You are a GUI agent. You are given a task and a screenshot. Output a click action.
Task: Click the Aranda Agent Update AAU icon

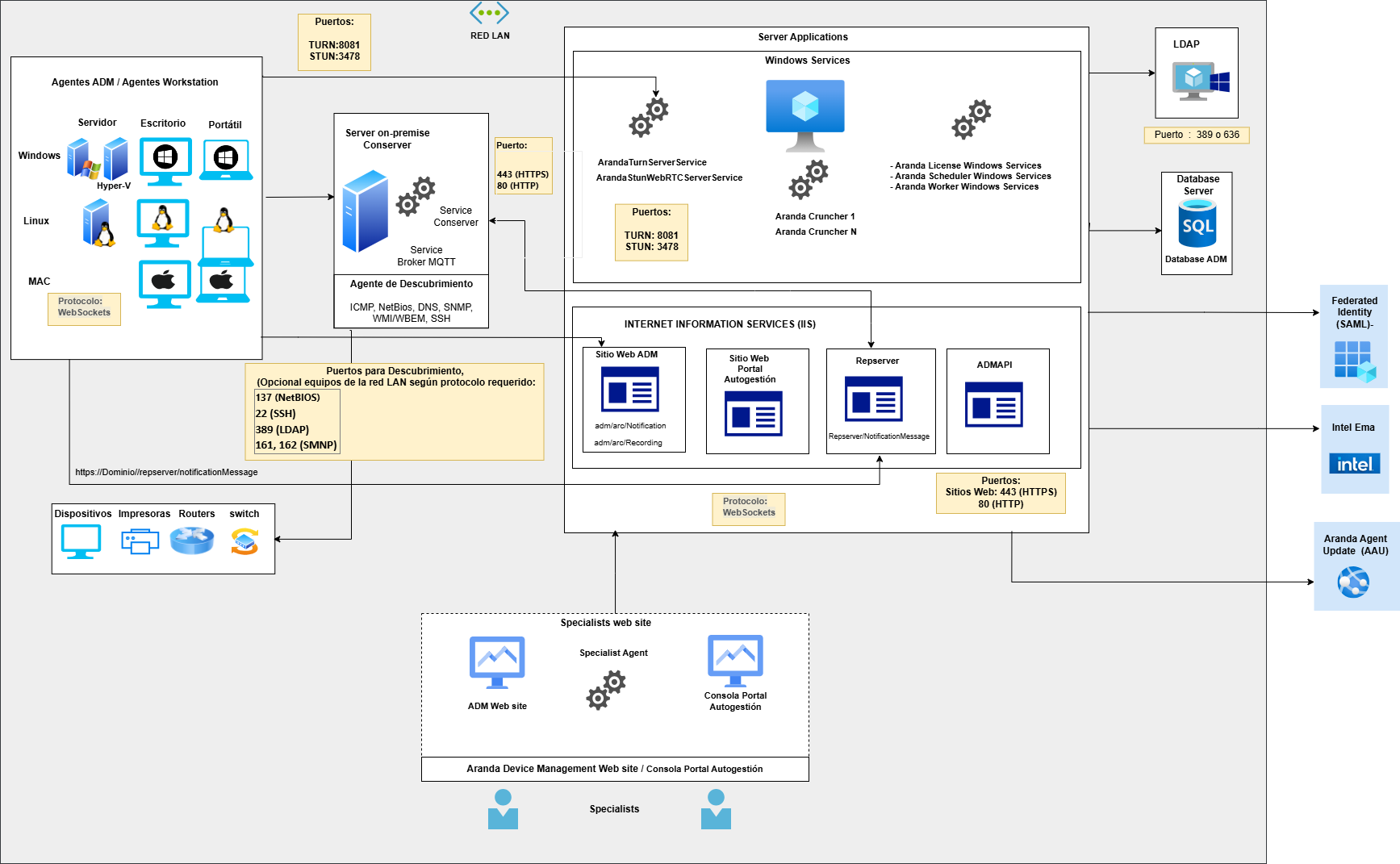tap(1353, 582)
